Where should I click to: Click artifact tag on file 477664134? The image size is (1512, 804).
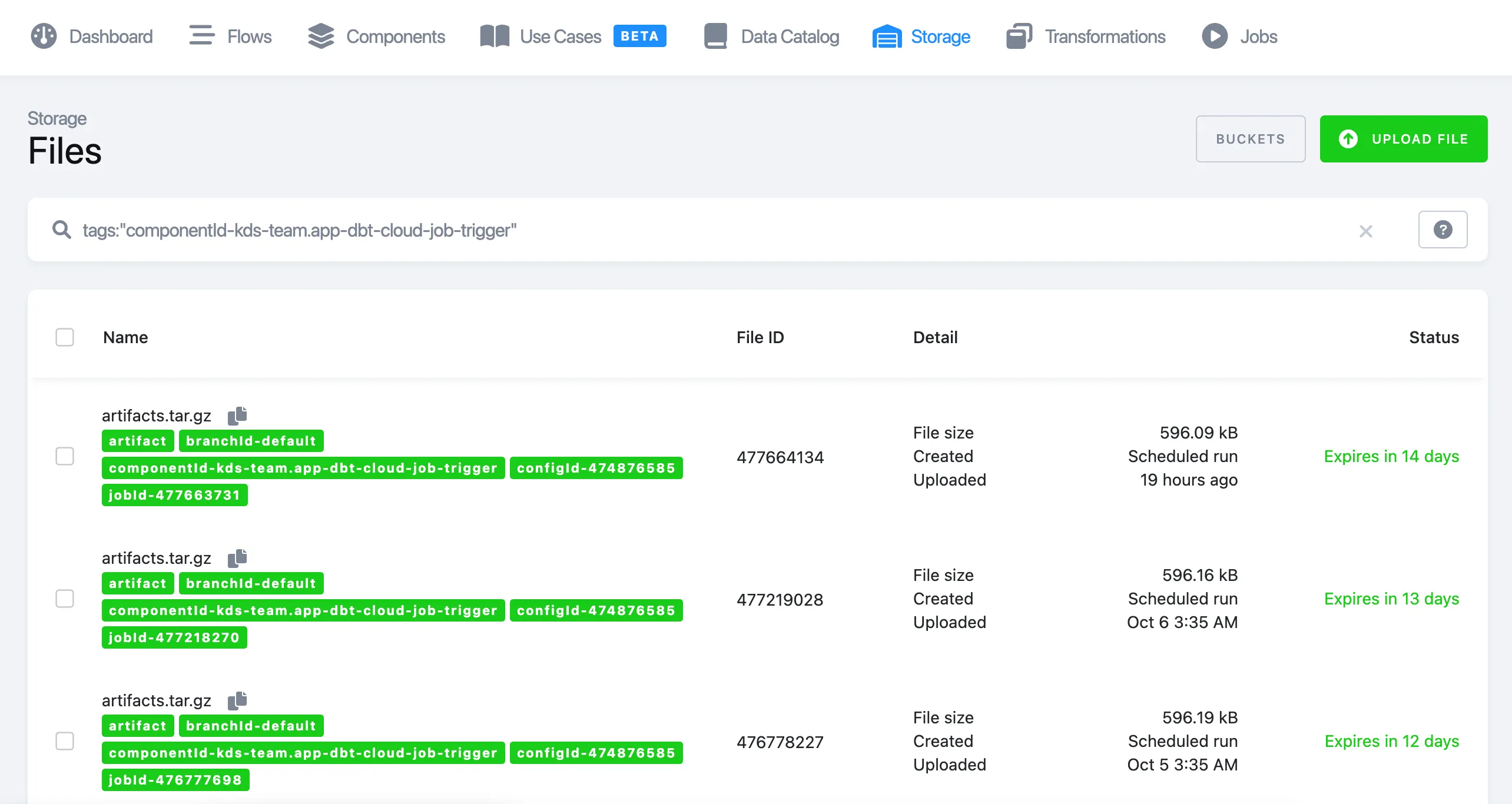tap(138, 441)
